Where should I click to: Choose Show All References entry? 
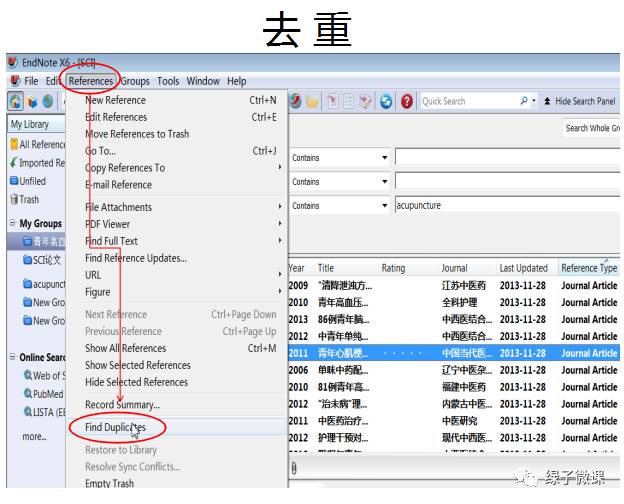(x=177, y=348)
